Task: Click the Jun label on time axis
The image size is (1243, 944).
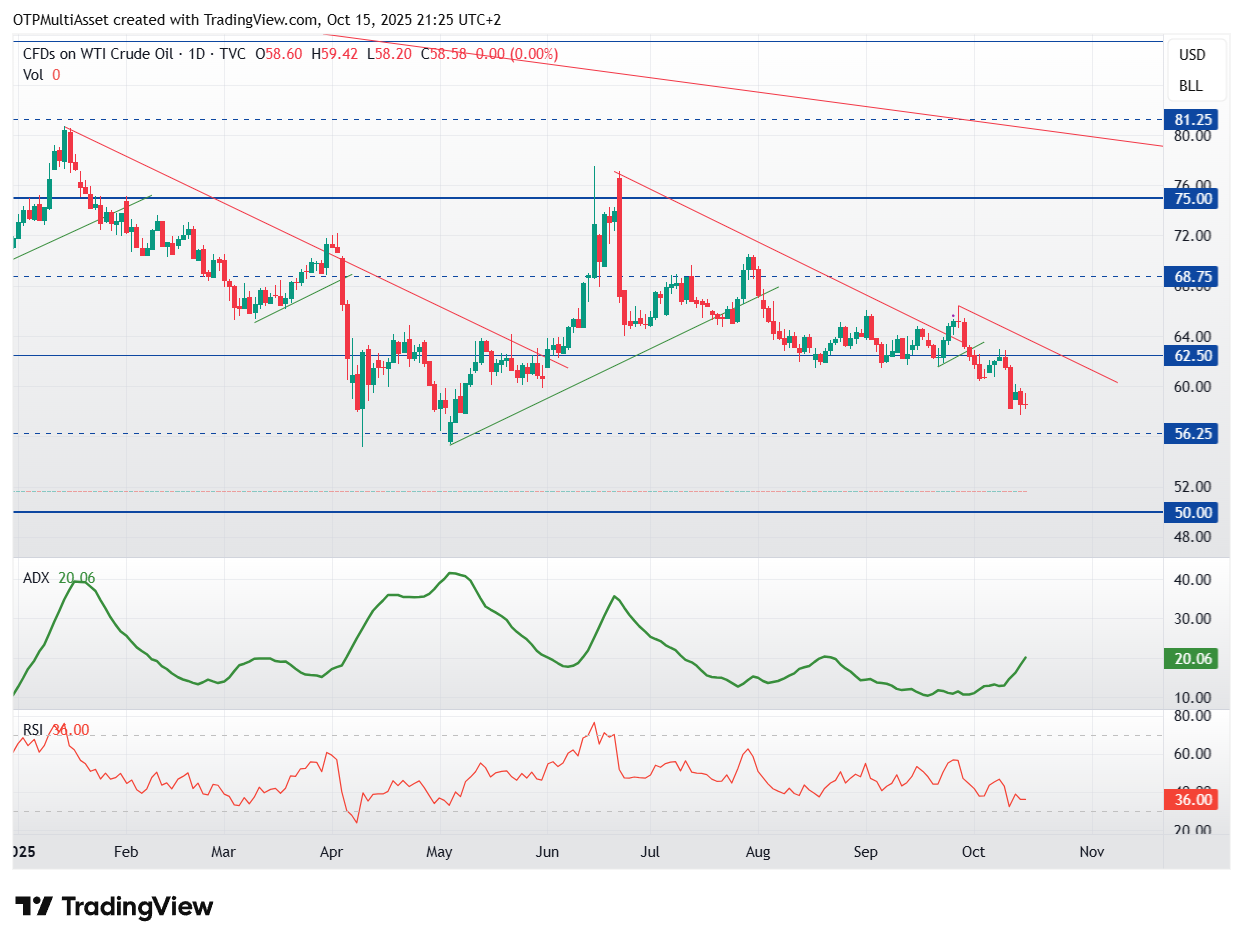Action: [x=547, y=852]
